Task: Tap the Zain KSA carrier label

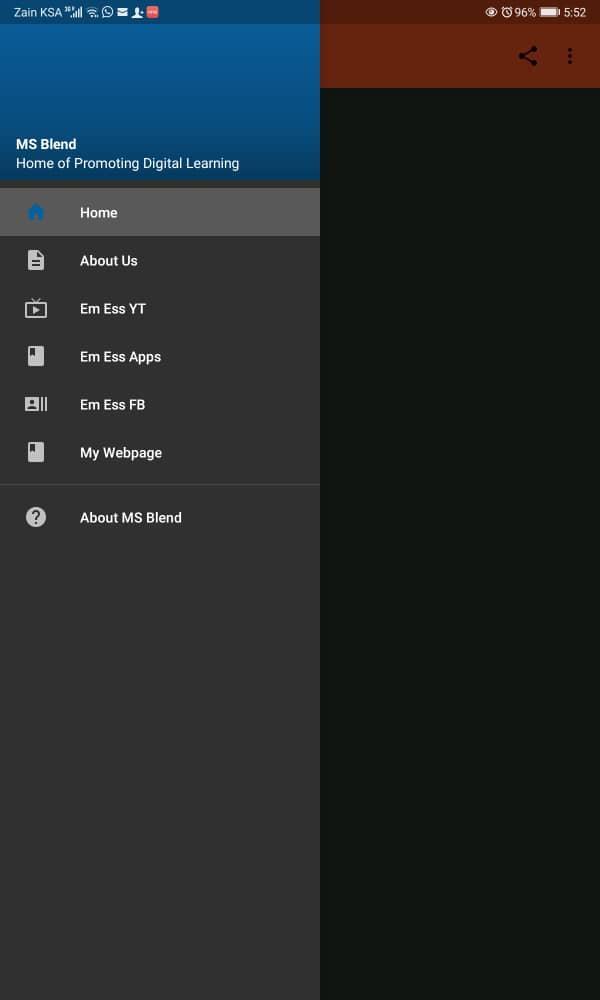Action: click(38, 12)
